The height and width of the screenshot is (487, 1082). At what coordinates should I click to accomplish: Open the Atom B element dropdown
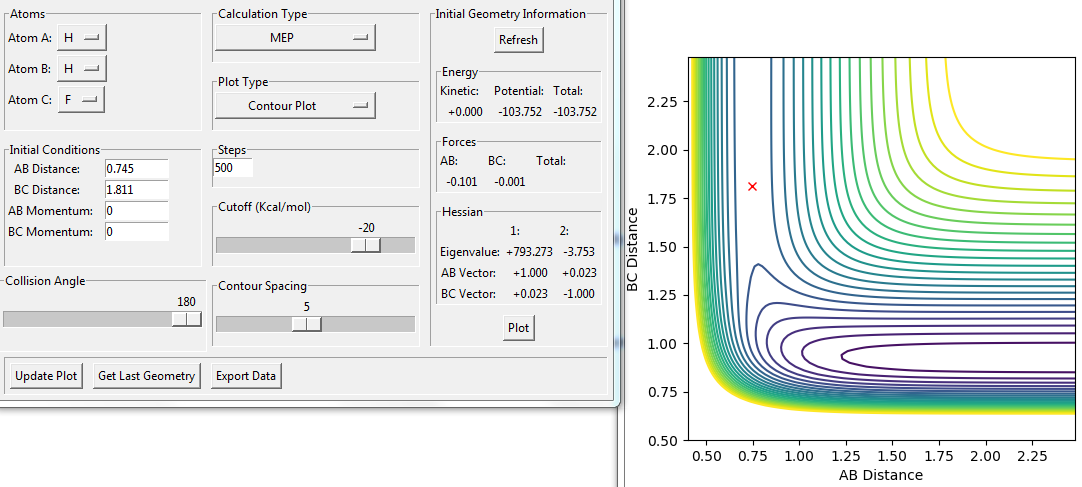pyautogui.click(x=81, y=68)
